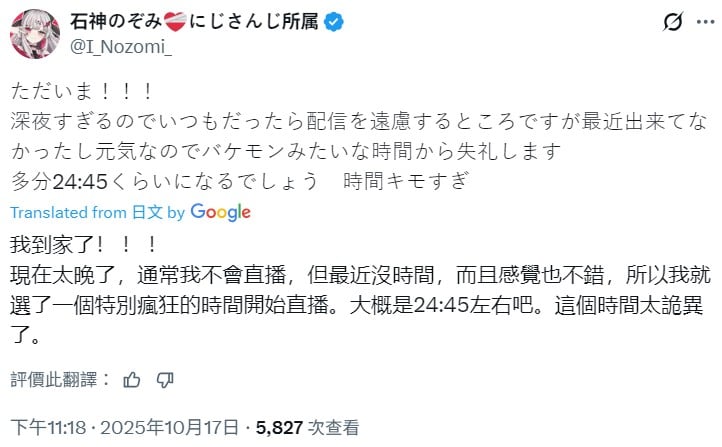The image size is (722, 447).
Task: Click the blue verified badge
Action: [338, 19]
